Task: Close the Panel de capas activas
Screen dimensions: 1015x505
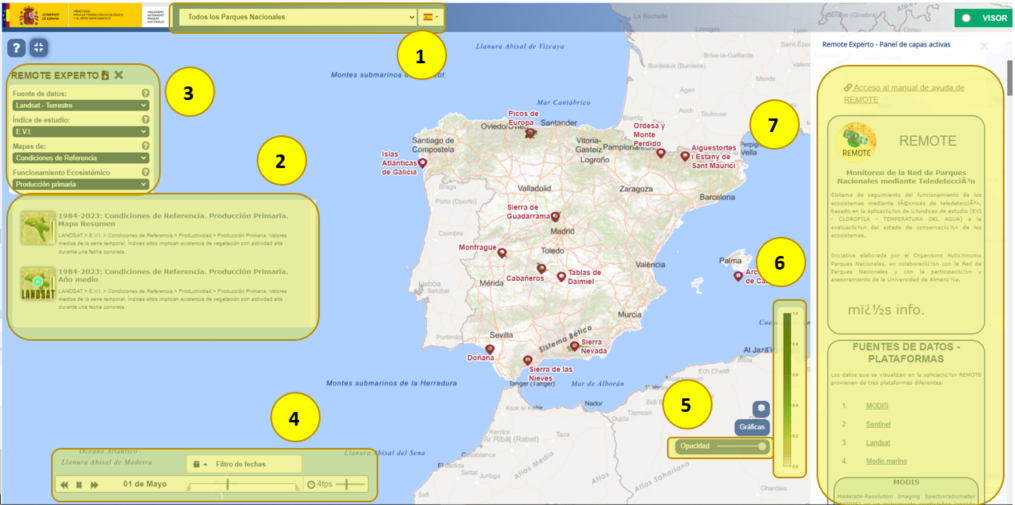Action: (x=985, y=46)
